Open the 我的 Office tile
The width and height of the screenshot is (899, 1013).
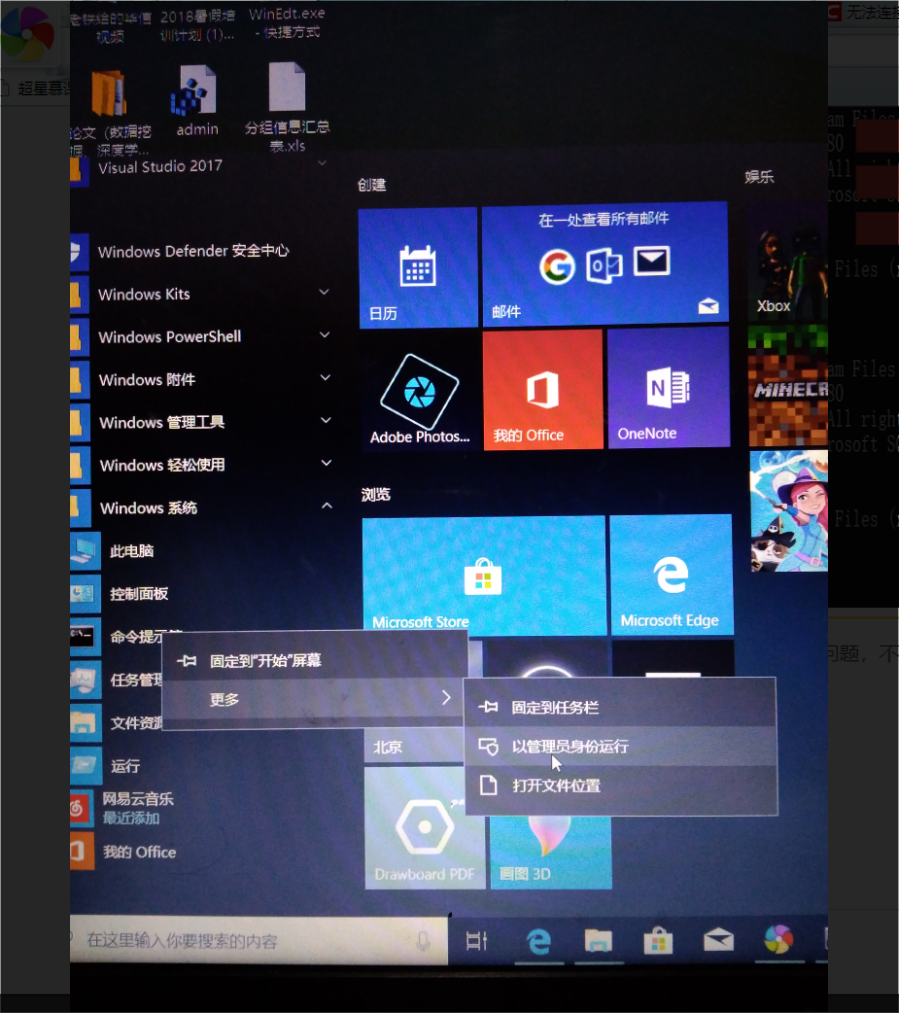click(543, 390)
